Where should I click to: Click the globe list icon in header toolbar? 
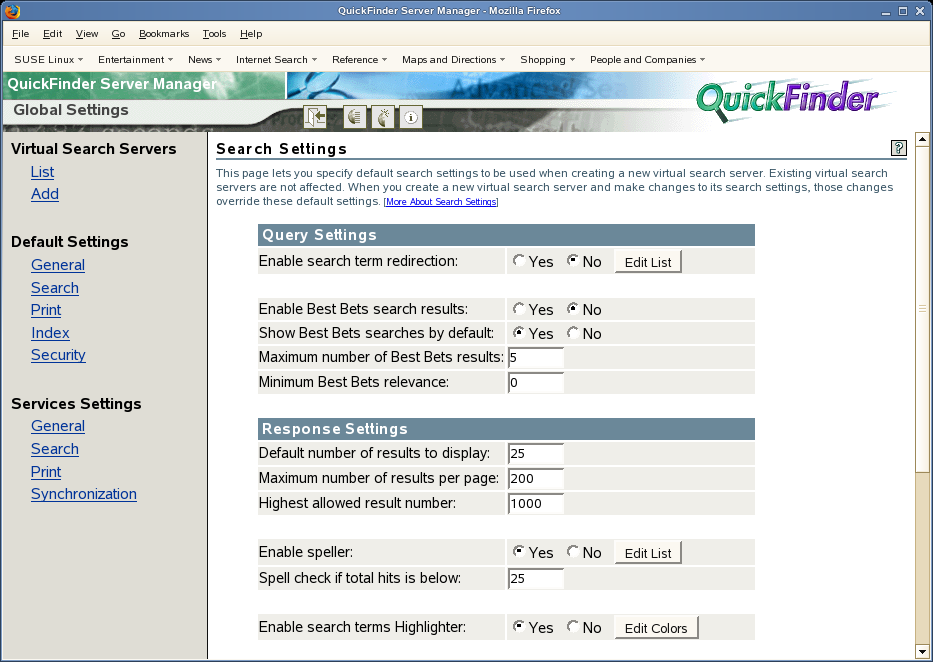tap(354, 117)
